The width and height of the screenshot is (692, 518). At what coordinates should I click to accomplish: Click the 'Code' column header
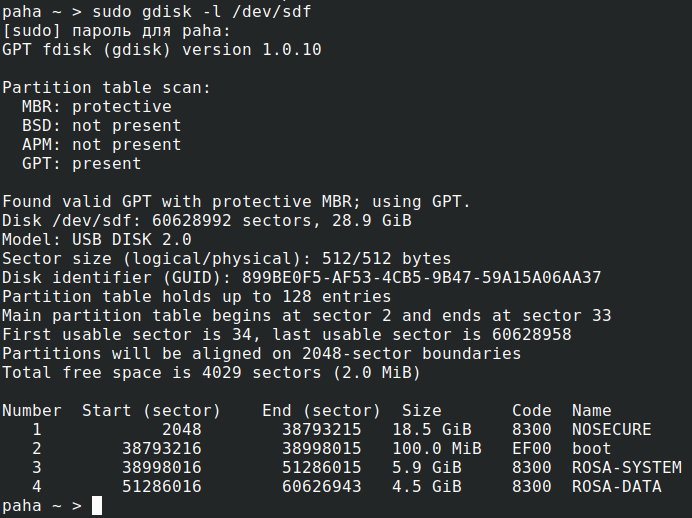(531, 410)
